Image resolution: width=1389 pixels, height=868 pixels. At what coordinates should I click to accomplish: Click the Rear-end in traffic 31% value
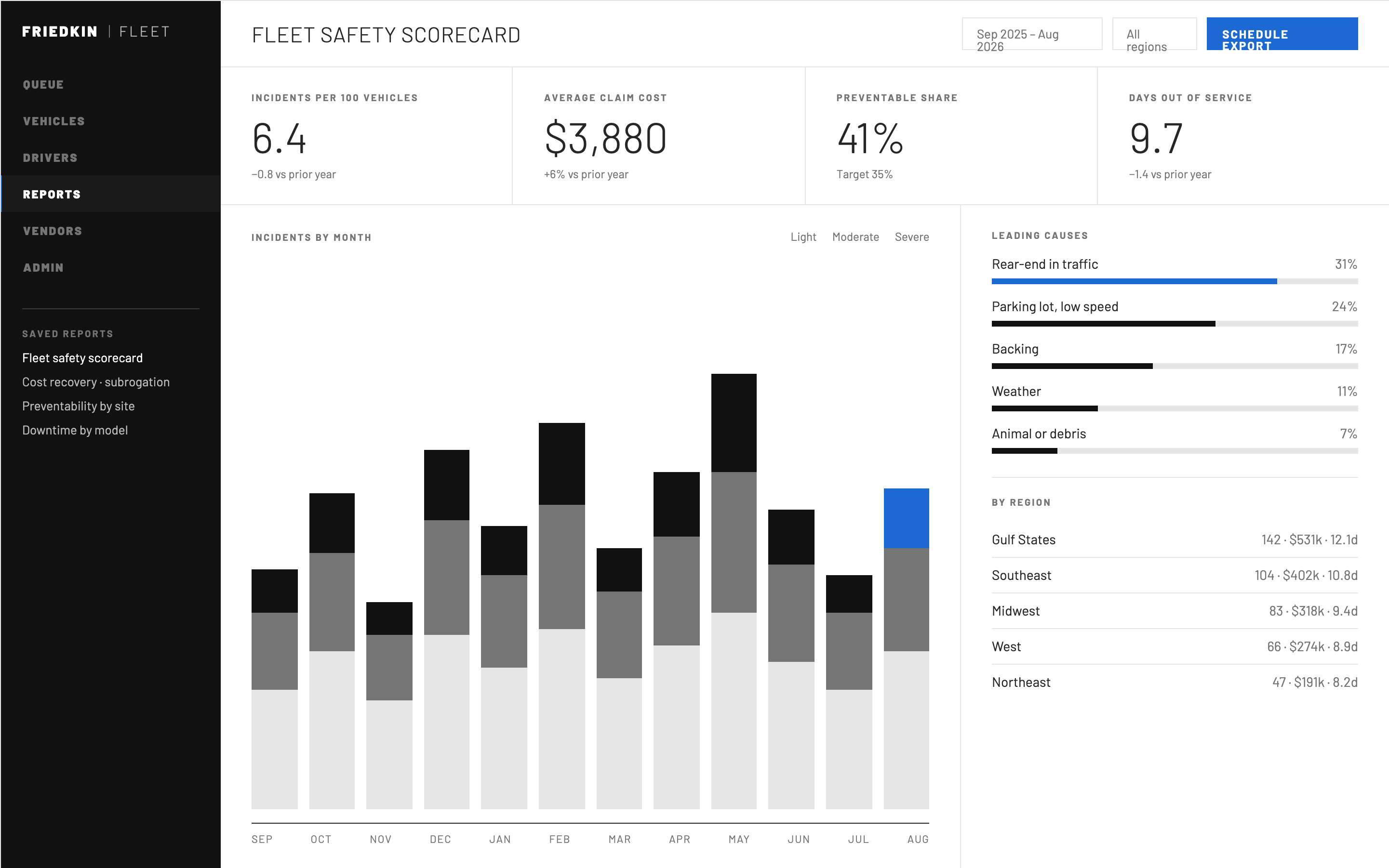(1346, 264)
